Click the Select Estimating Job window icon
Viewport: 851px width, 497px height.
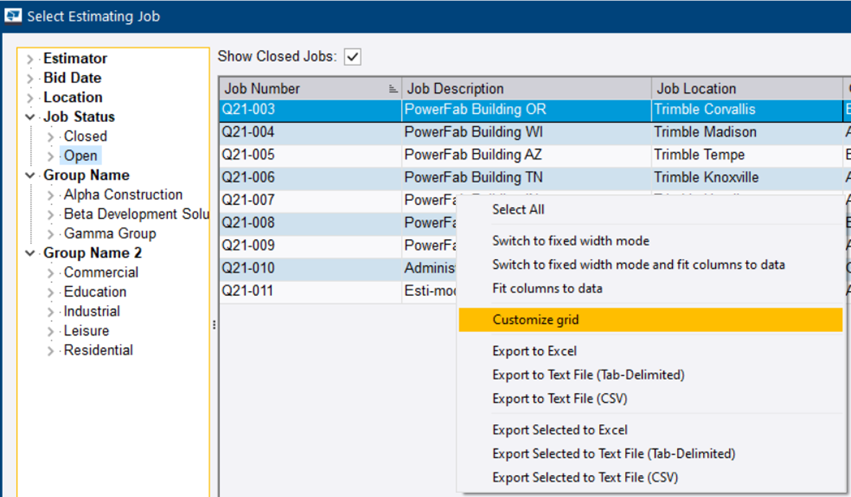click(x=13, y=16)
